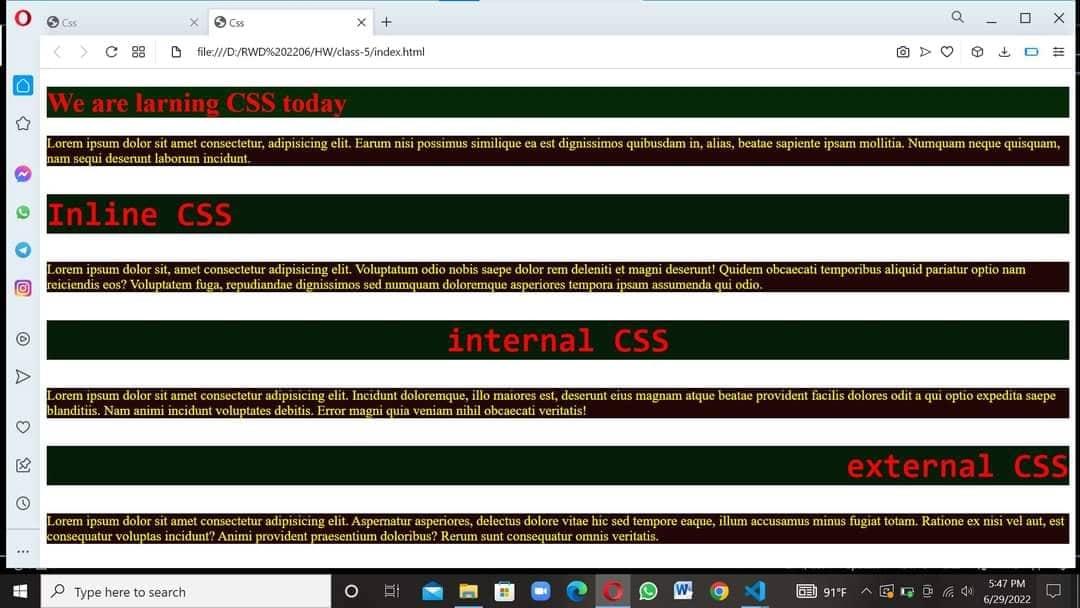Viewport: 1080px width, 608px height.
Task: Open WhatsApp in the Opera sidebar
Action: 22,211
